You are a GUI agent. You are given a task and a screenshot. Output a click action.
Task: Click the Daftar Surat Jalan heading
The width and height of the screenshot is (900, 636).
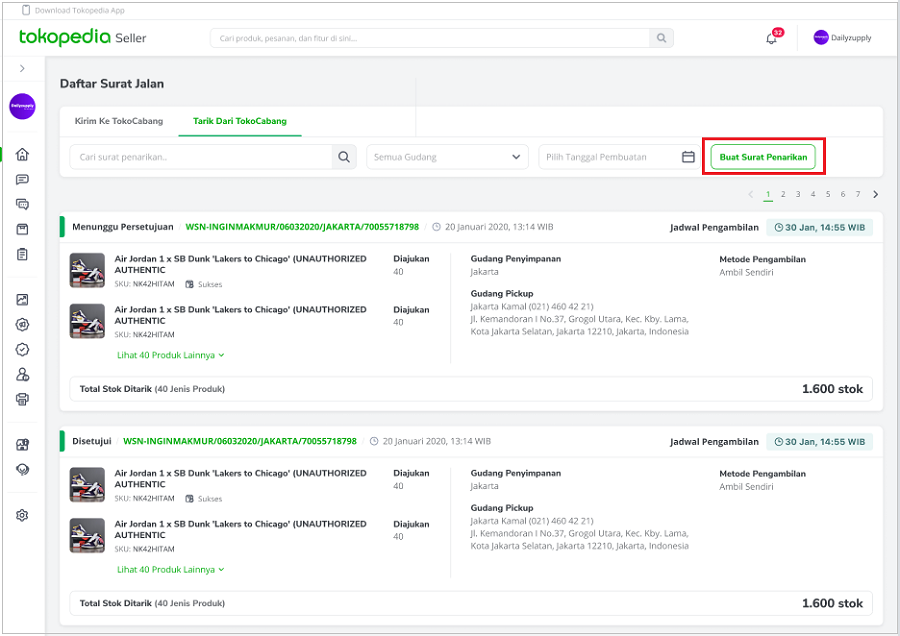112,84
